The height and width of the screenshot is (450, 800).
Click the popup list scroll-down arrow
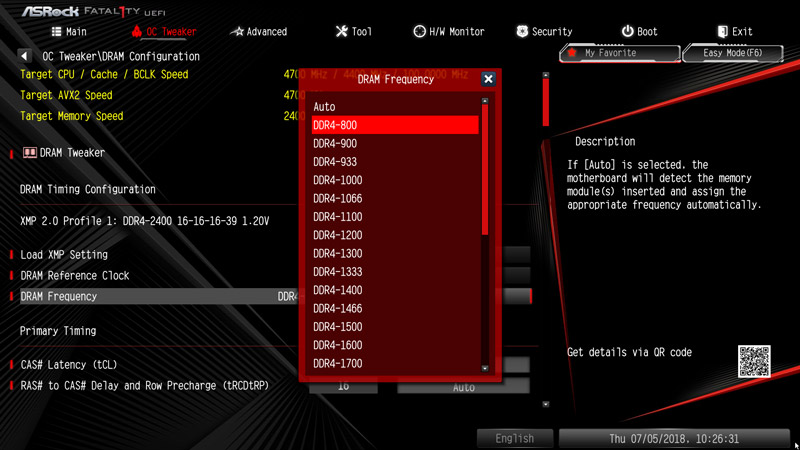point(485,368)
